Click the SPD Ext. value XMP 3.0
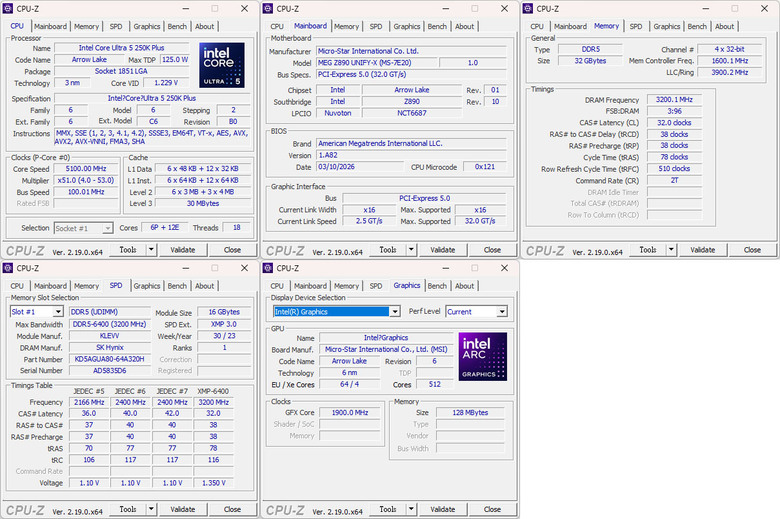This screenshot has width=780, height=519. coord(224,324)
